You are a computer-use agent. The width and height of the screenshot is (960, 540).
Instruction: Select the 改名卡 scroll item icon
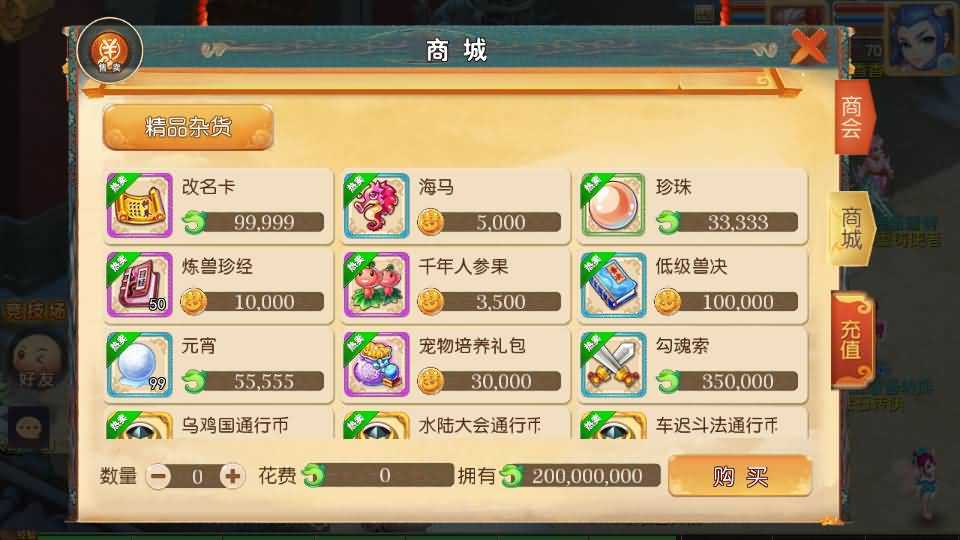[140, 206]
